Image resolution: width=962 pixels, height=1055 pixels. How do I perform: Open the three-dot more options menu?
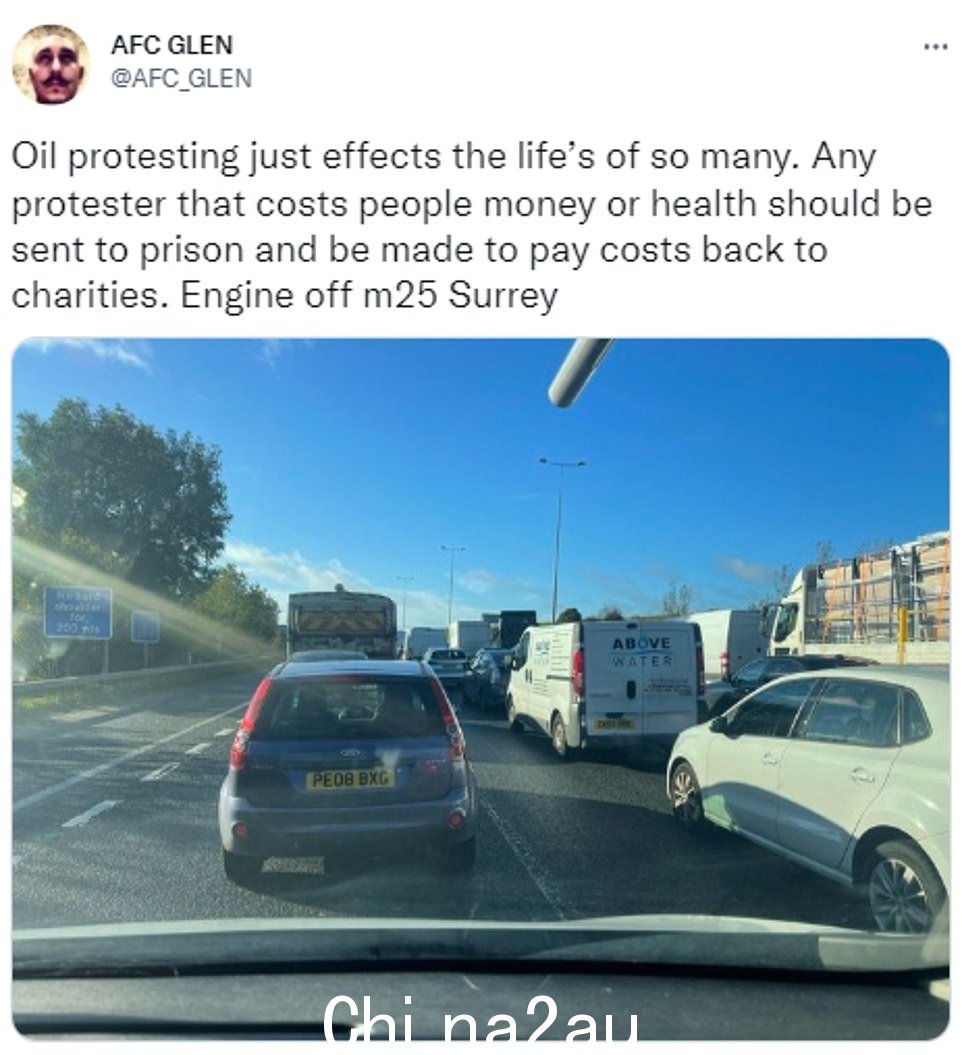pyautogui.click(x=936, y=47)
